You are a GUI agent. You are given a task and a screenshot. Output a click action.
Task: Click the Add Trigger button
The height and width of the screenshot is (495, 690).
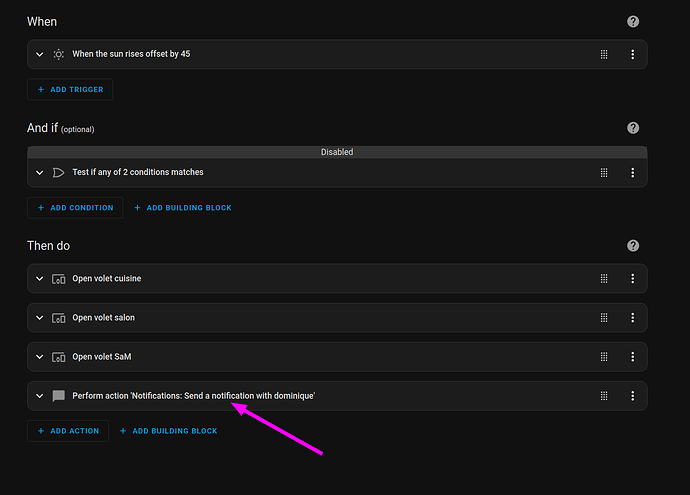pos(70,90)
